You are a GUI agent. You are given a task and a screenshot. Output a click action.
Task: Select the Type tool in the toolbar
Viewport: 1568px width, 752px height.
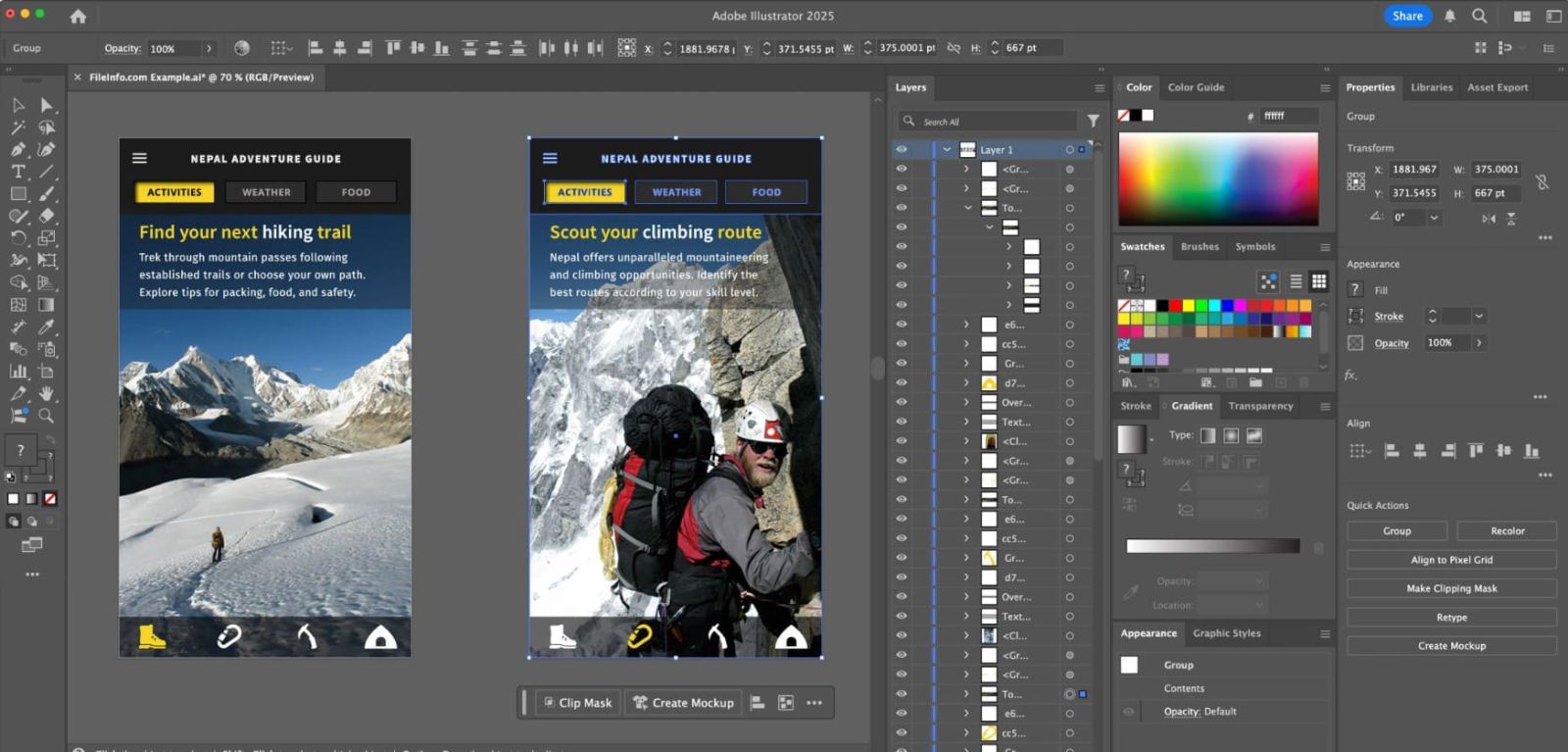[x=18, y=172]
